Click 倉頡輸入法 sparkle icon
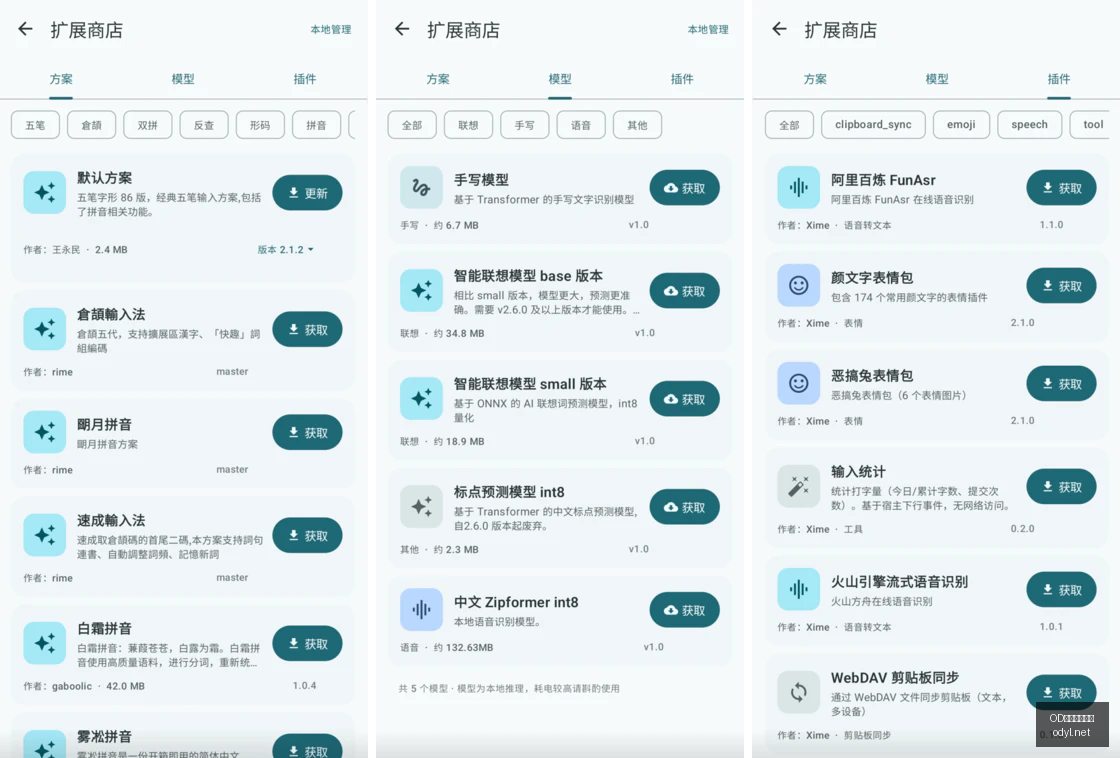The width and height of the screenshot is (1120, 758). (x=44, y=329)
